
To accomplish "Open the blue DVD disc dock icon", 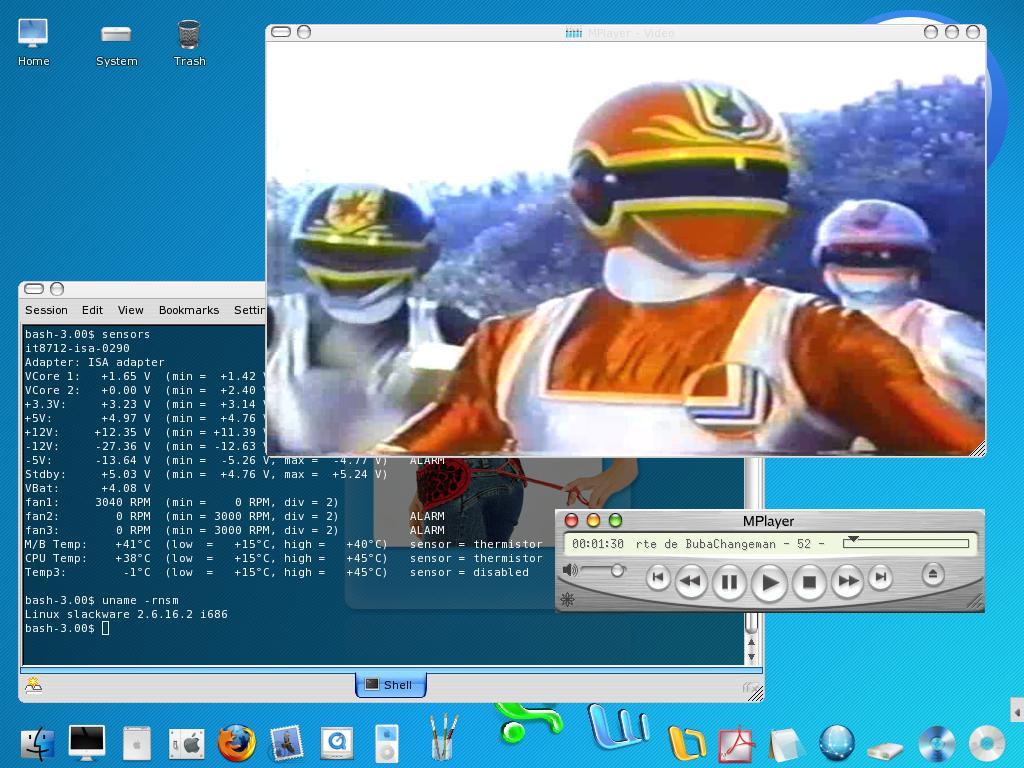I will [x=936, y=744].
